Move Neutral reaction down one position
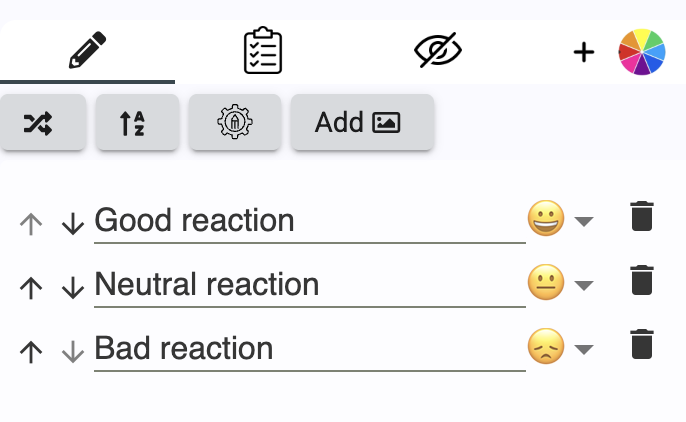Screen dimensions: 686x422 (x=72, y=287)
